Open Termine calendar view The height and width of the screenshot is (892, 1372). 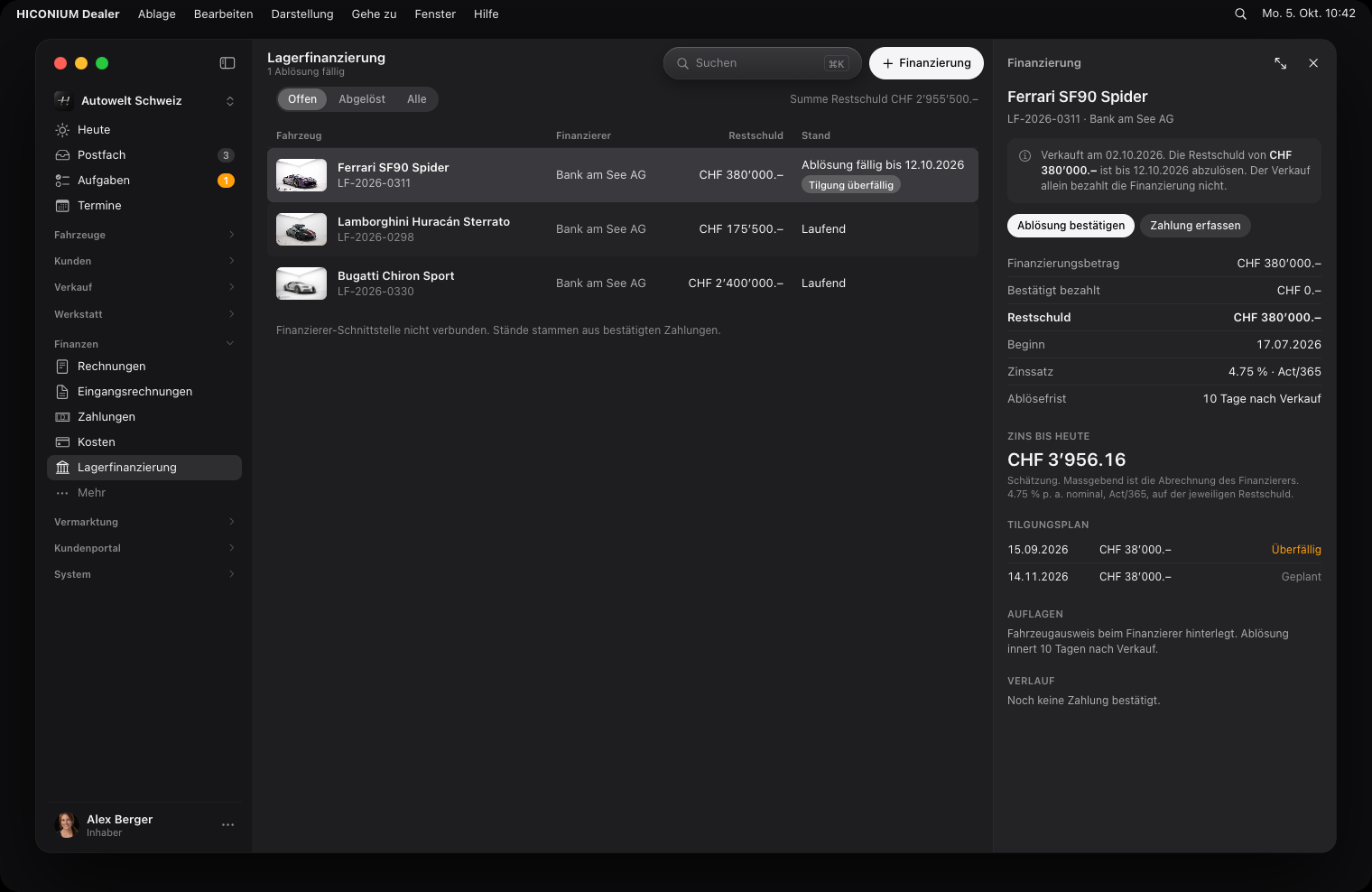tap(144, 206)
